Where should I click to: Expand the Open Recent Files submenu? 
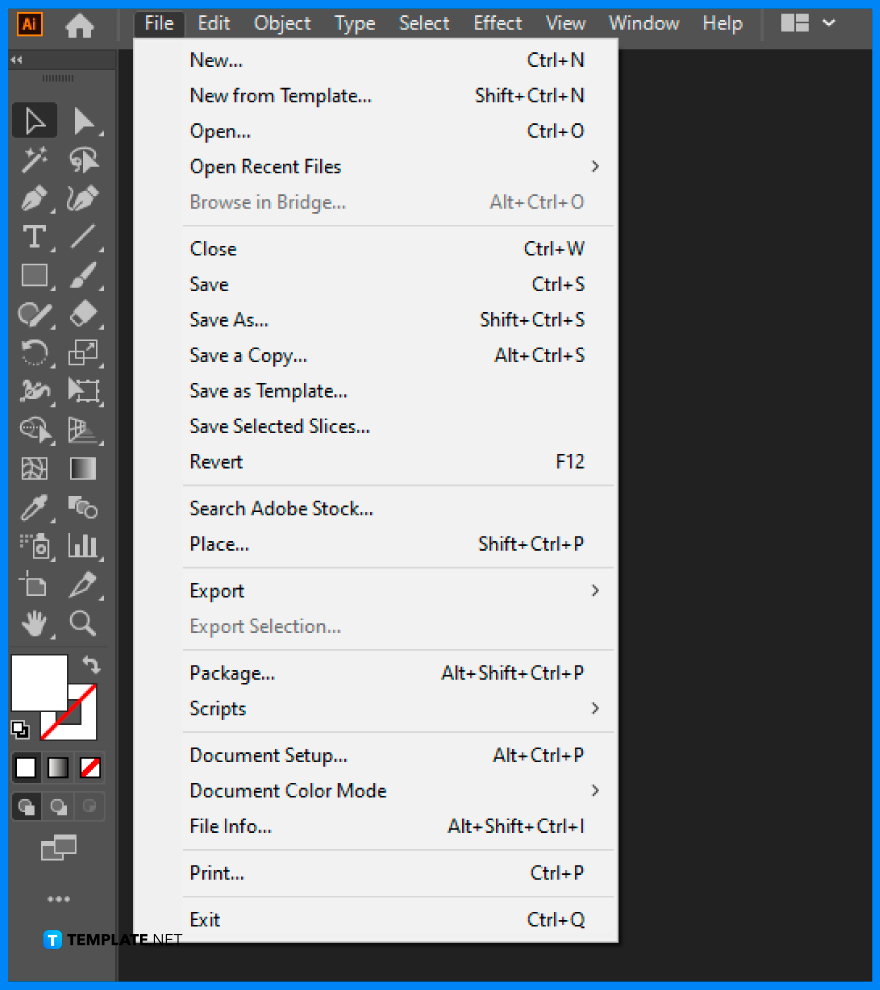tap(265, 166)
